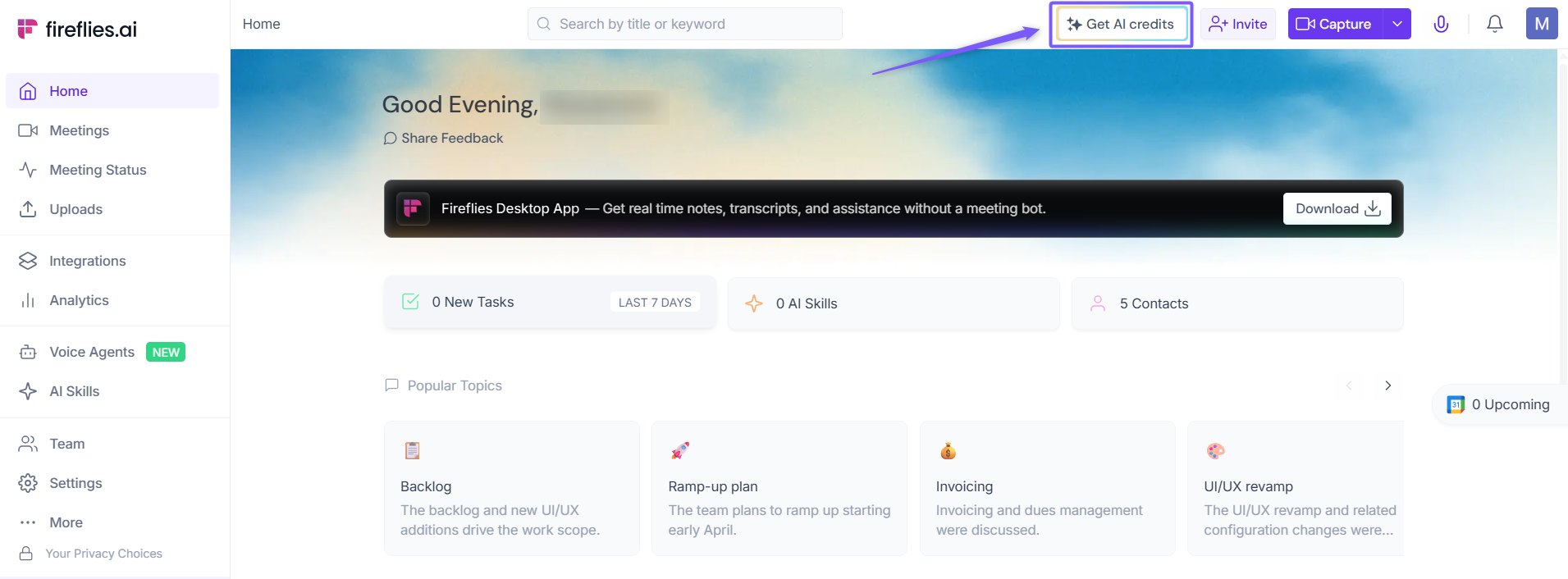Open the Invoicing topic card
1568x579 pixels.
pyautogui.click(x=1047, y=488)
